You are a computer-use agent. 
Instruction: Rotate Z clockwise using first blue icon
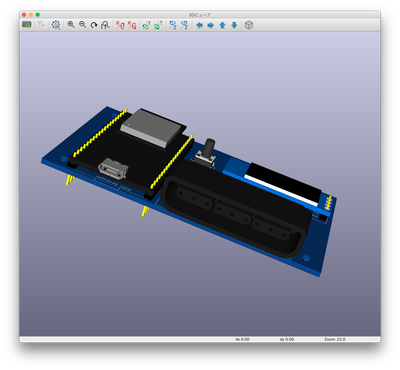point(173,25)
